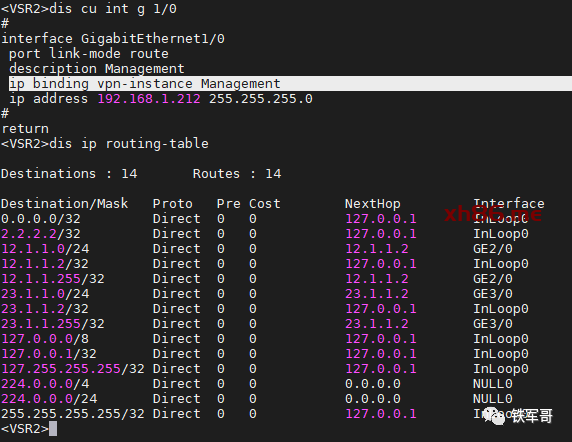
Task: Click NULL0 interface in 224.0.0.0/4 row
Action: click(x=492, y=384)
